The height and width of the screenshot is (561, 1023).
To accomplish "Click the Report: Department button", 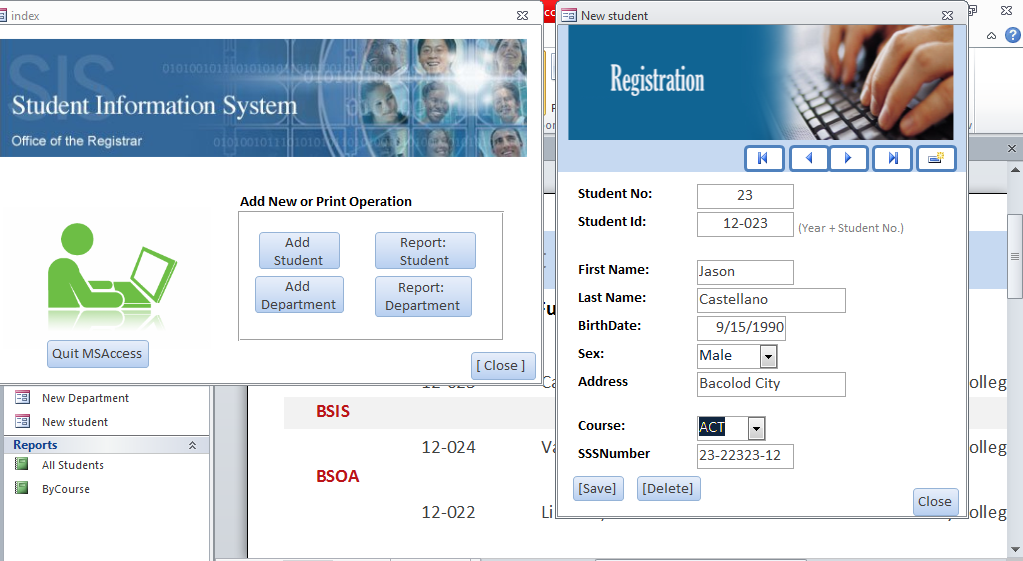I will point(423,297).
